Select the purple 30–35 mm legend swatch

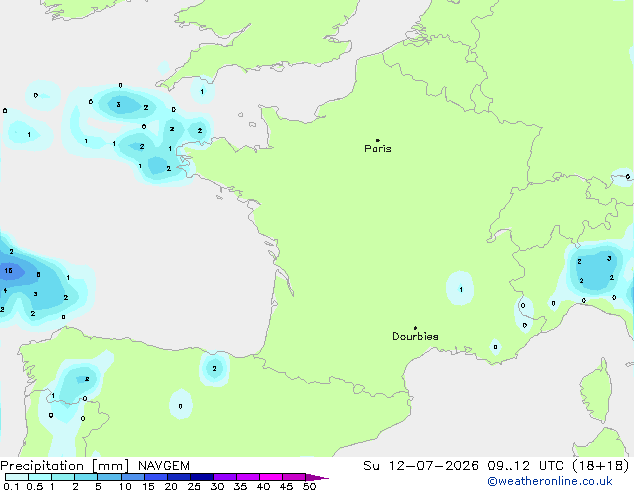(225, 477)
